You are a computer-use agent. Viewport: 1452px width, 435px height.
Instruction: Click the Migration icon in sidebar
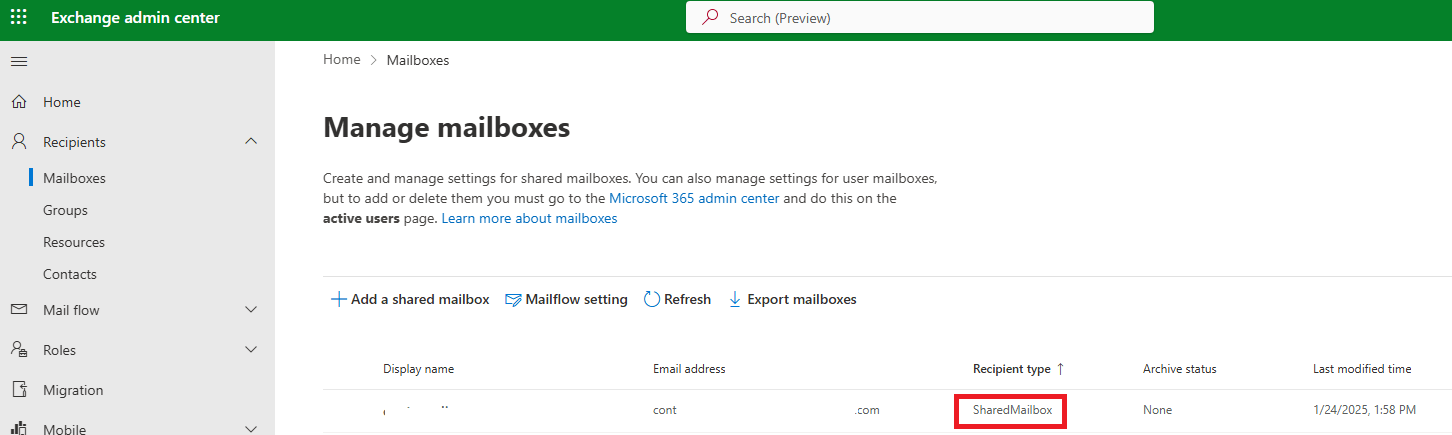(x=19, y=390)
